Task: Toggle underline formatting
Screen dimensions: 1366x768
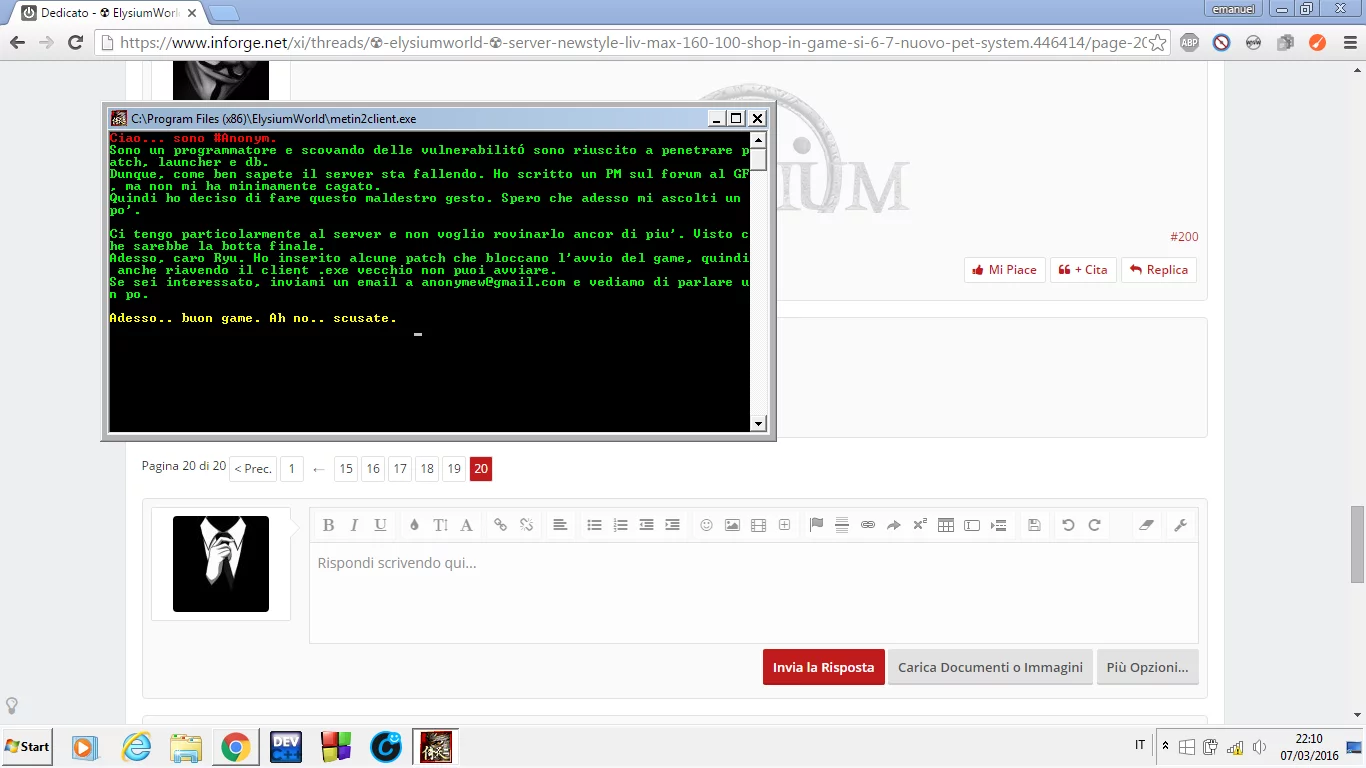Action: point(380,525)
